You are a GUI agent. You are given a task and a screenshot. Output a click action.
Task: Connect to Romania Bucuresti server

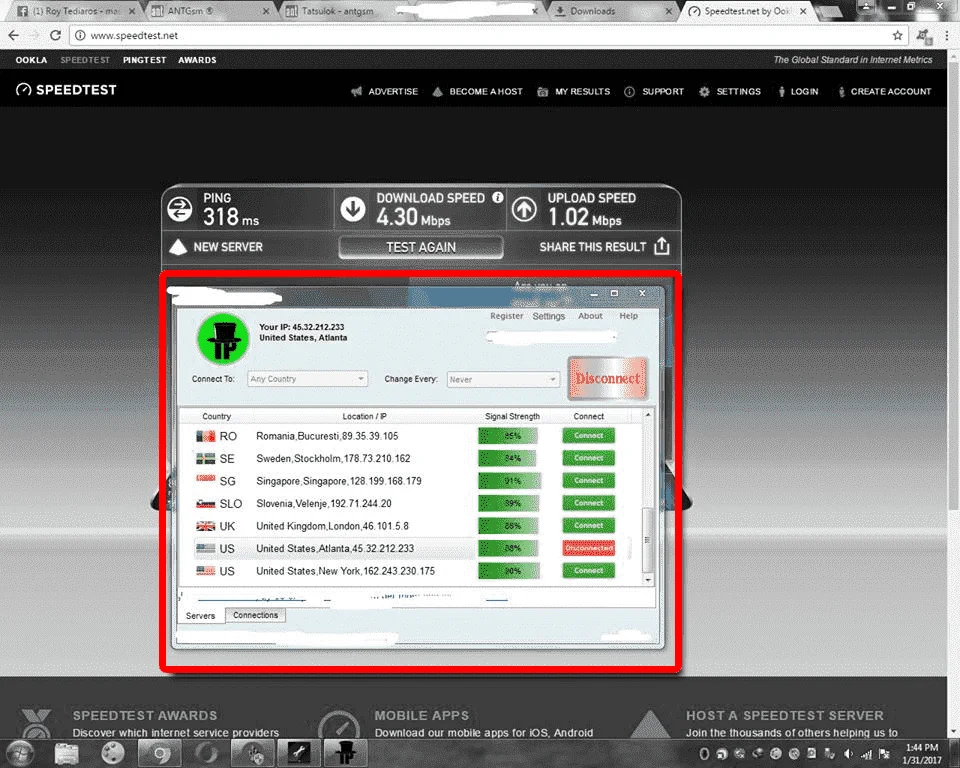[x=588, y=435]
